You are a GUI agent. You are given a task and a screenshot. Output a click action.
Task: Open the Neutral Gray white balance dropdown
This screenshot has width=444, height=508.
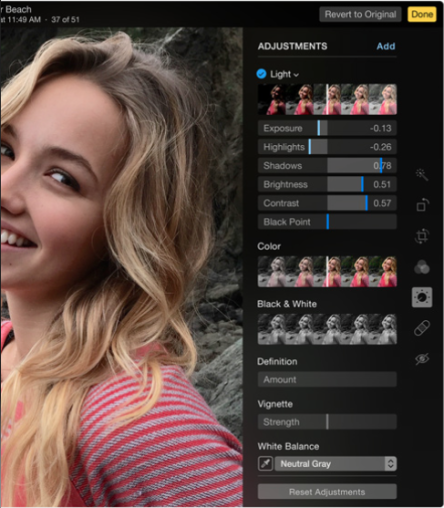[x=336, y=464]
